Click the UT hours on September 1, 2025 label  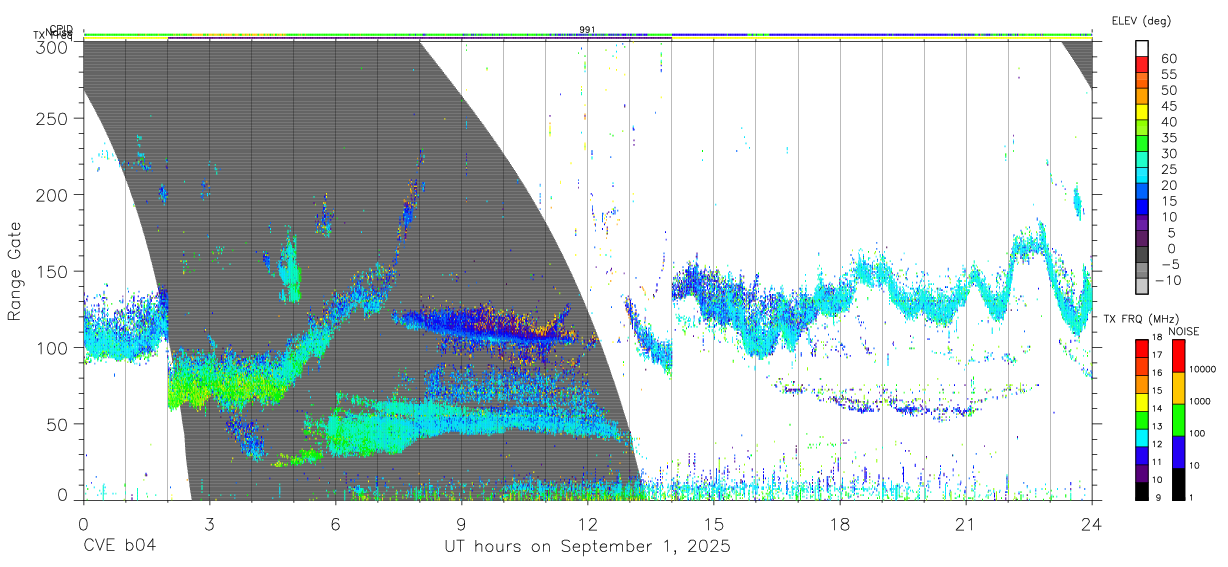point(587,547)
